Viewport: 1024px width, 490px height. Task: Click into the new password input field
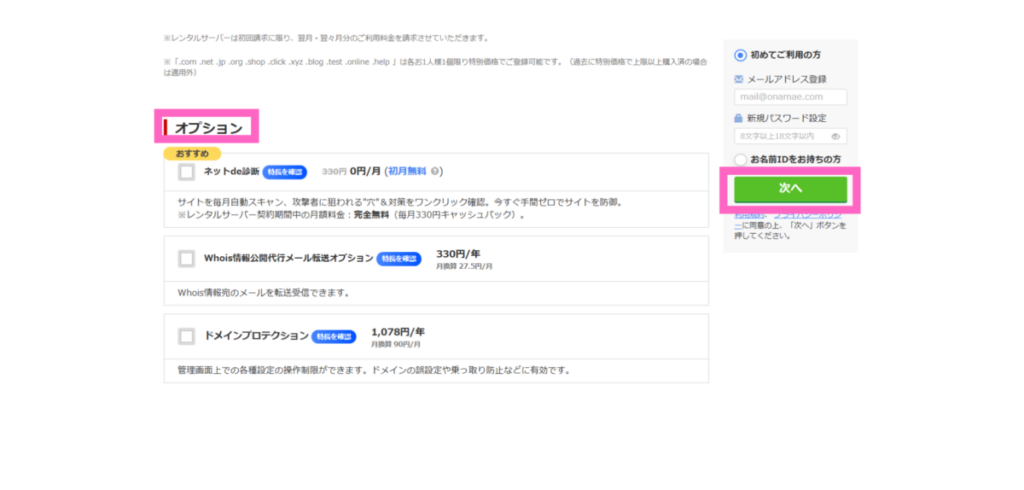782,136
